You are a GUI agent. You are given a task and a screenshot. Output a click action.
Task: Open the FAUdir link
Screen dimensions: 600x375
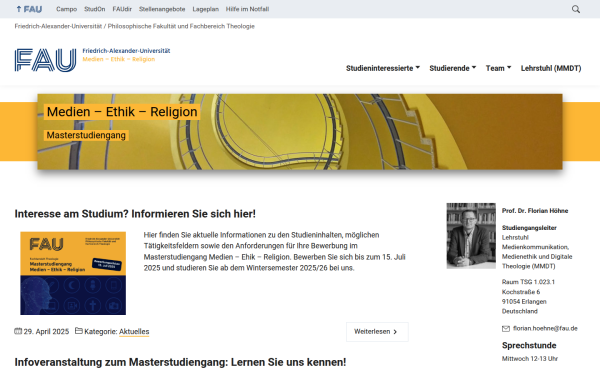pos(122,9)
